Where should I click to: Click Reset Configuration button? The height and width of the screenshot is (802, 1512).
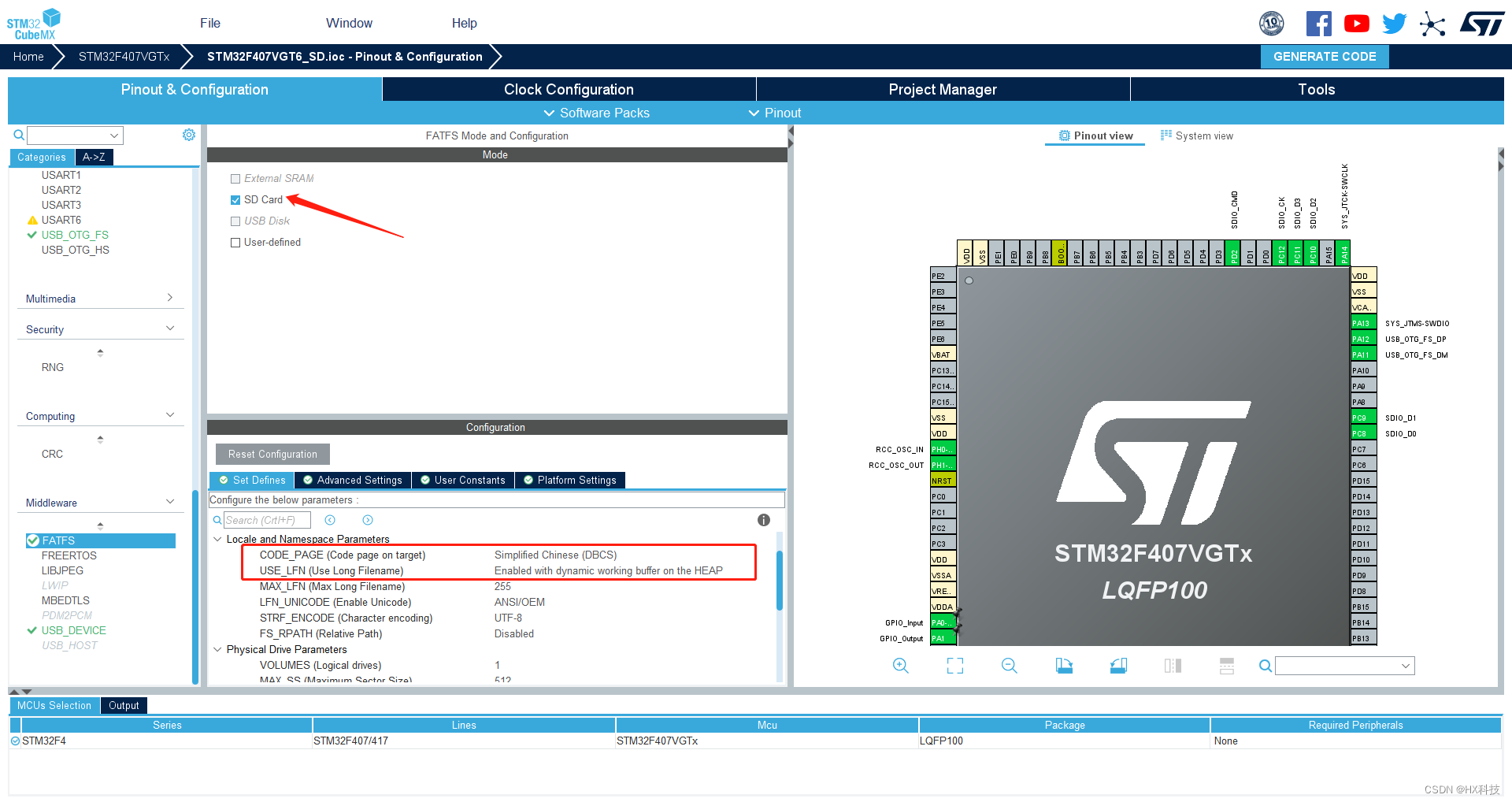272,454
